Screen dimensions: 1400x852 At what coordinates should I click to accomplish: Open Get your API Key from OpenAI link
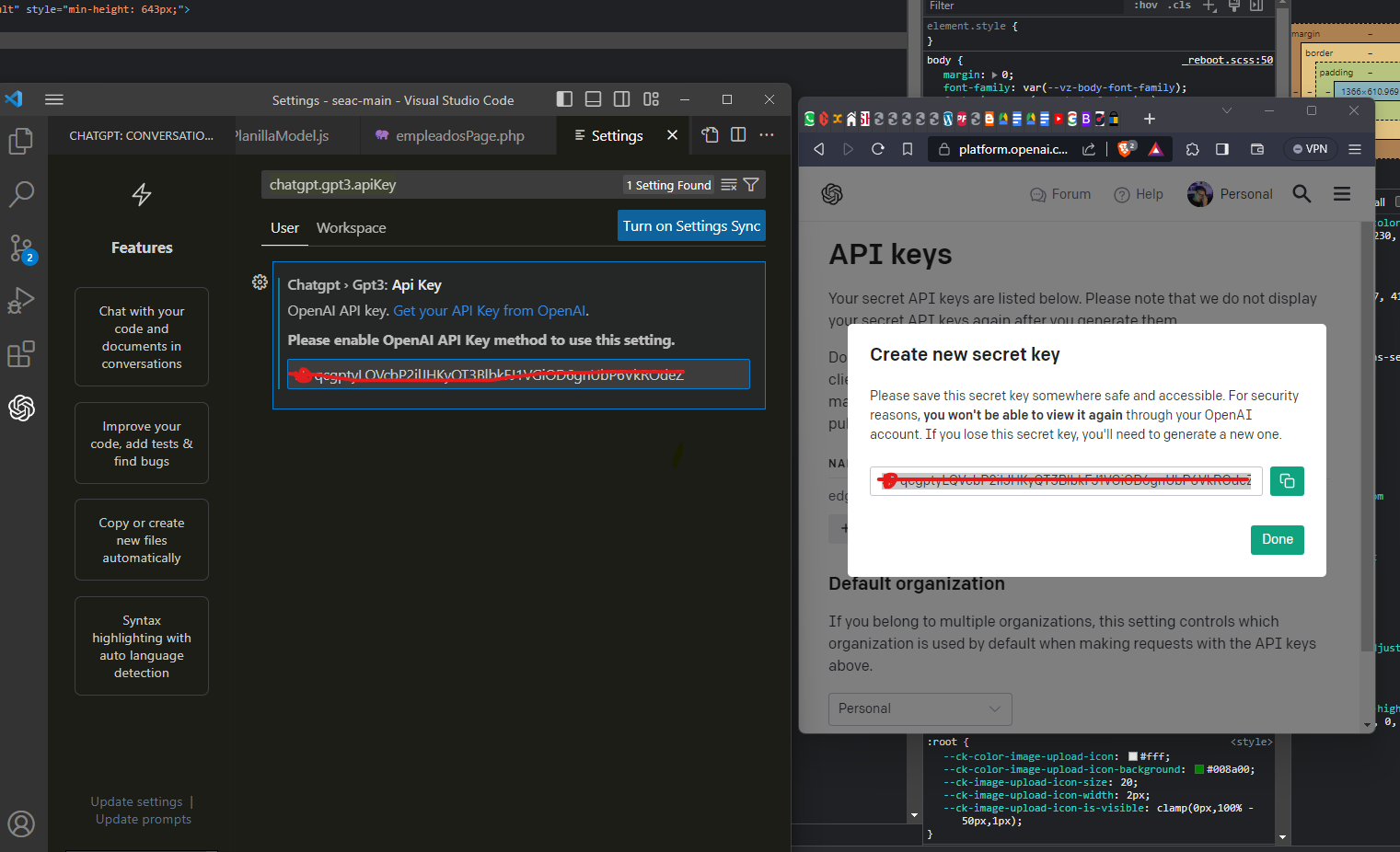[490, 311]
